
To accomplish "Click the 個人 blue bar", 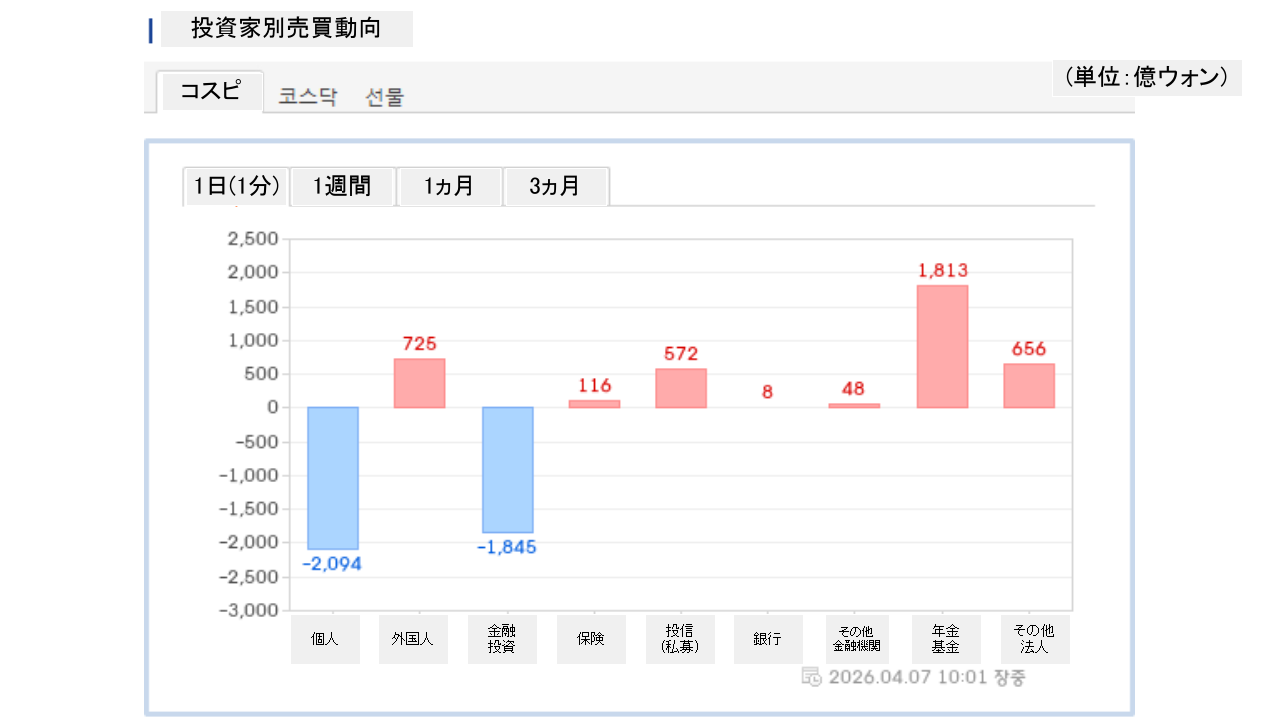I will pos(333,478).
